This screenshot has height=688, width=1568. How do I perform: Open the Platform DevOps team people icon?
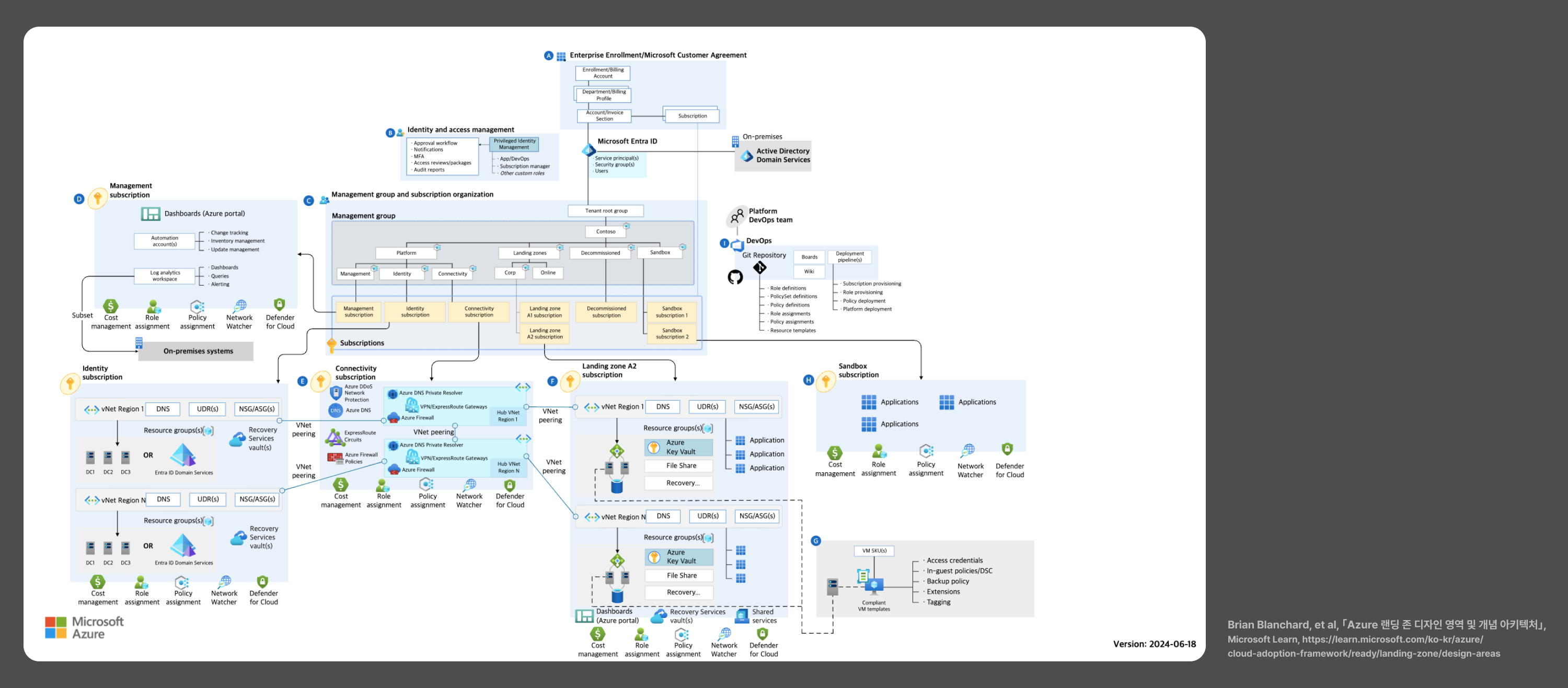point(737,215)
